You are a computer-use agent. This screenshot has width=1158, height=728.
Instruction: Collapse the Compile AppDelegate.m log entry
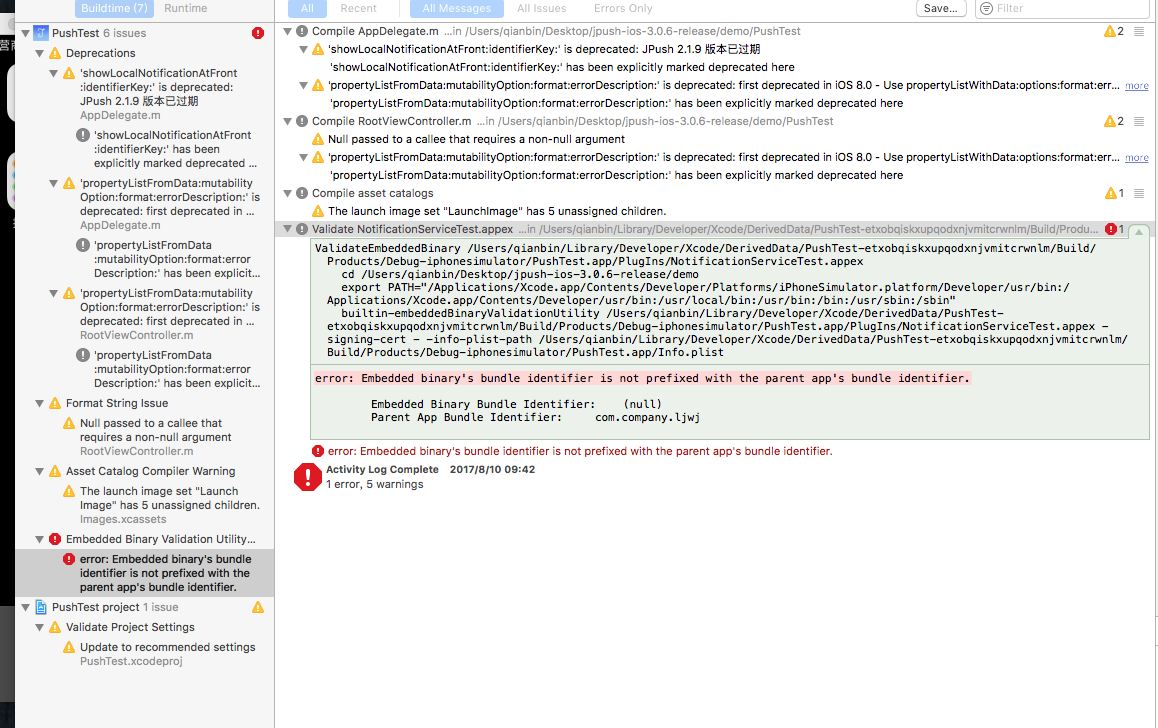coord(288,31)
